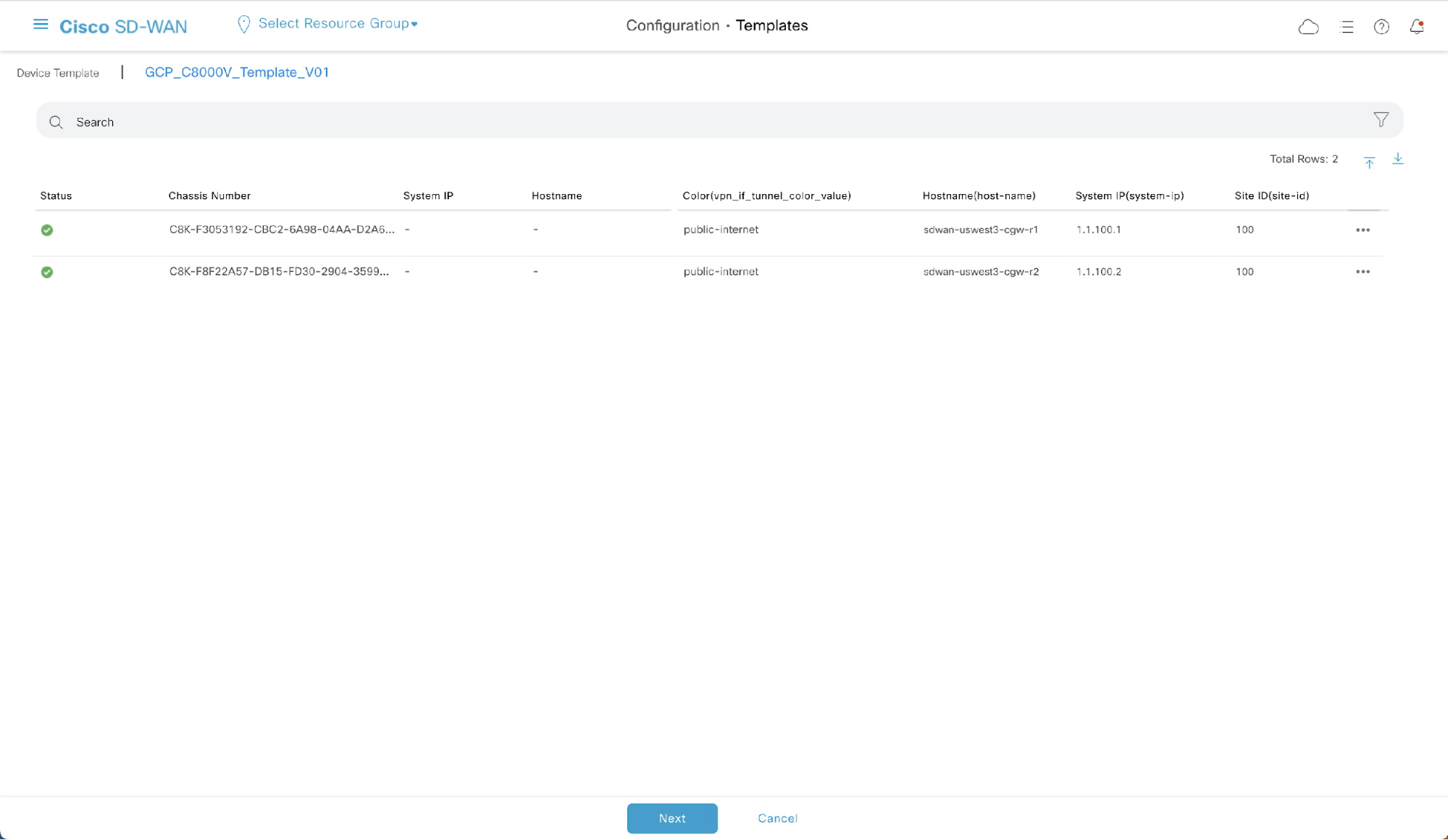Click the Next button to proceed
Image resolution: width=1448 pixels, height=840 pixels.
click(x=673, y=818)
